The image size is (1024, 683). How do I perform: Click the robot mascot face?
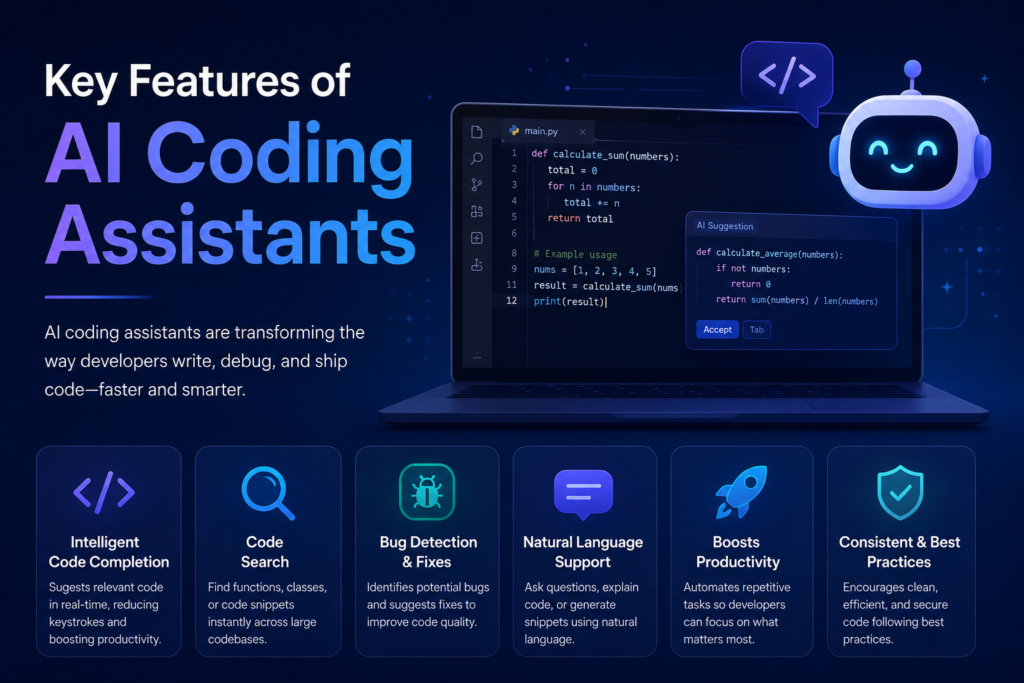(x=903, y=153)
